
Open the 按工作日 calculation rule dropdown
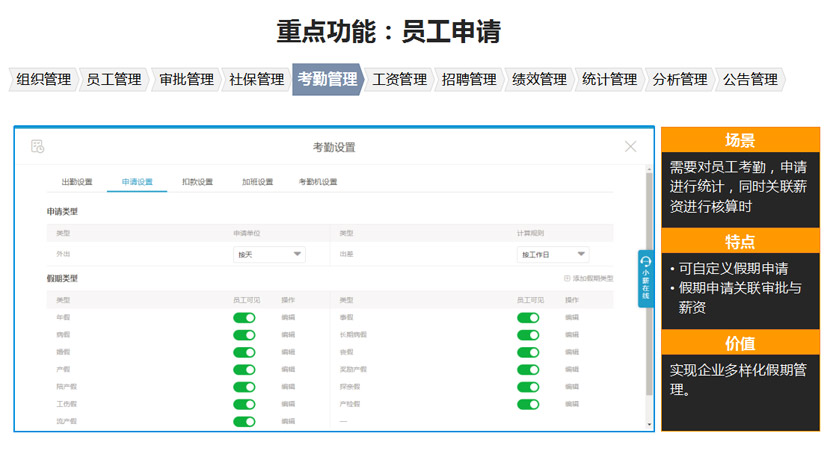tap(553, 255)
